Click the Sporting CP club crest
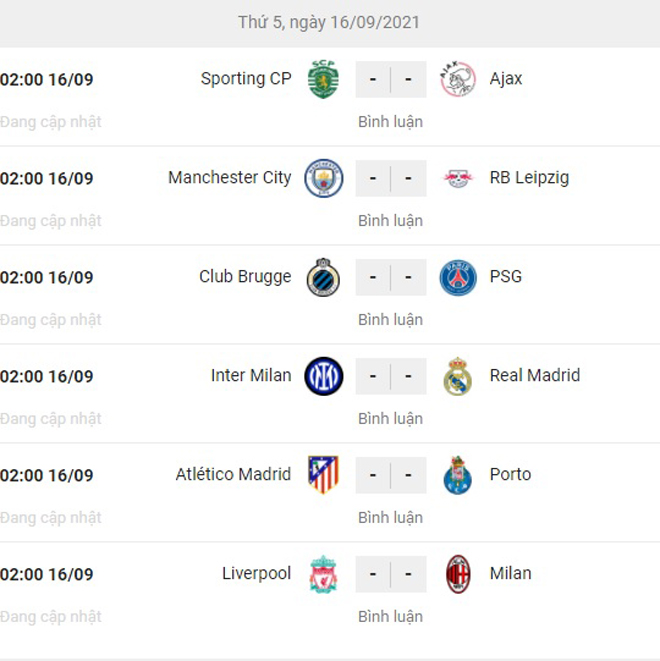Screen dimensions: 660x661 (323, 79)
